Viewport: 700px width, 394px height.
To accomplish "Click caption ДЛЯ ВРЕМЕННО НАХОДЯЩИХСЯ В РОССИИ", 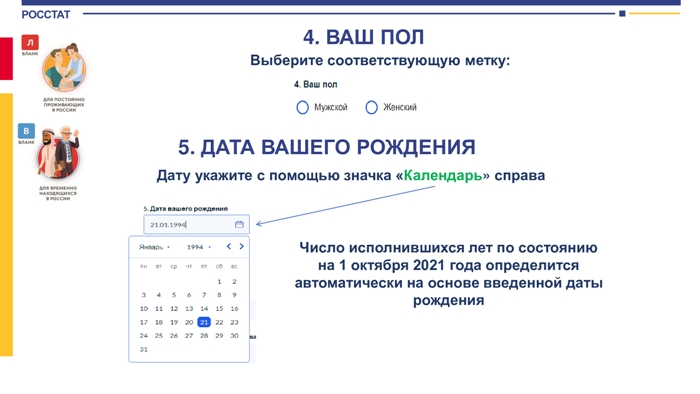I will coord(58,193).
